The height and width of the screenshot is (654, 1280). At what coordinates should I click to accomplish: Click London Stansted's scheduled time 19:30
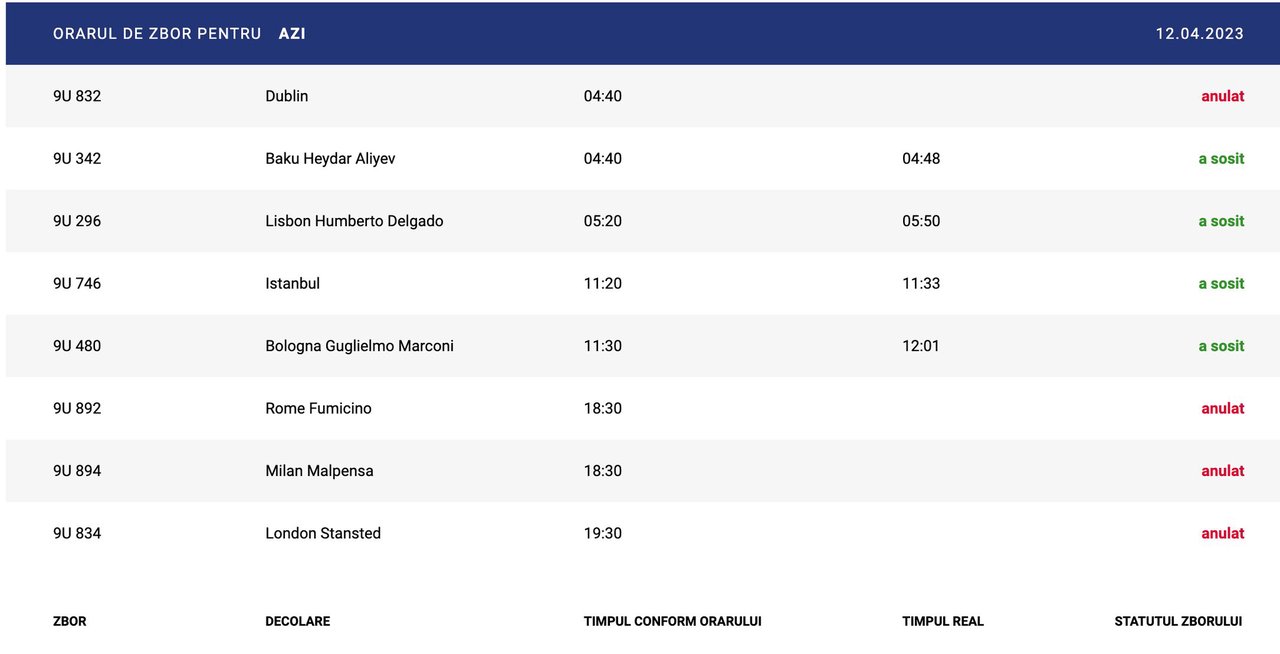click(603, 533)
